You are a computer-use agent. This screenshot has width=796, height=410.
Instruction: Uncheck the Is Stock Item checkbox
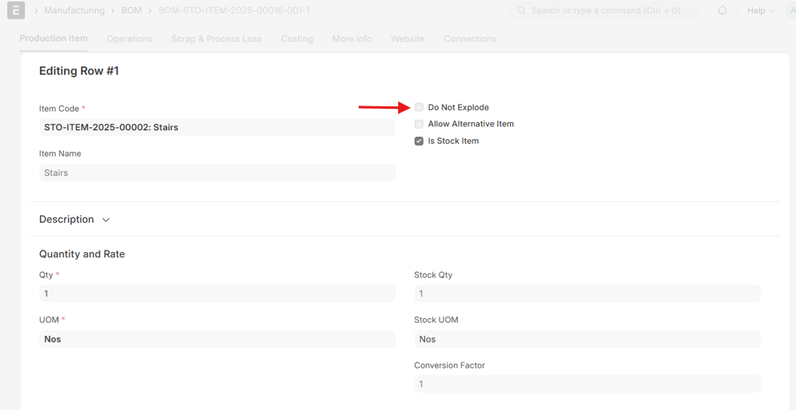pos(419,141)
